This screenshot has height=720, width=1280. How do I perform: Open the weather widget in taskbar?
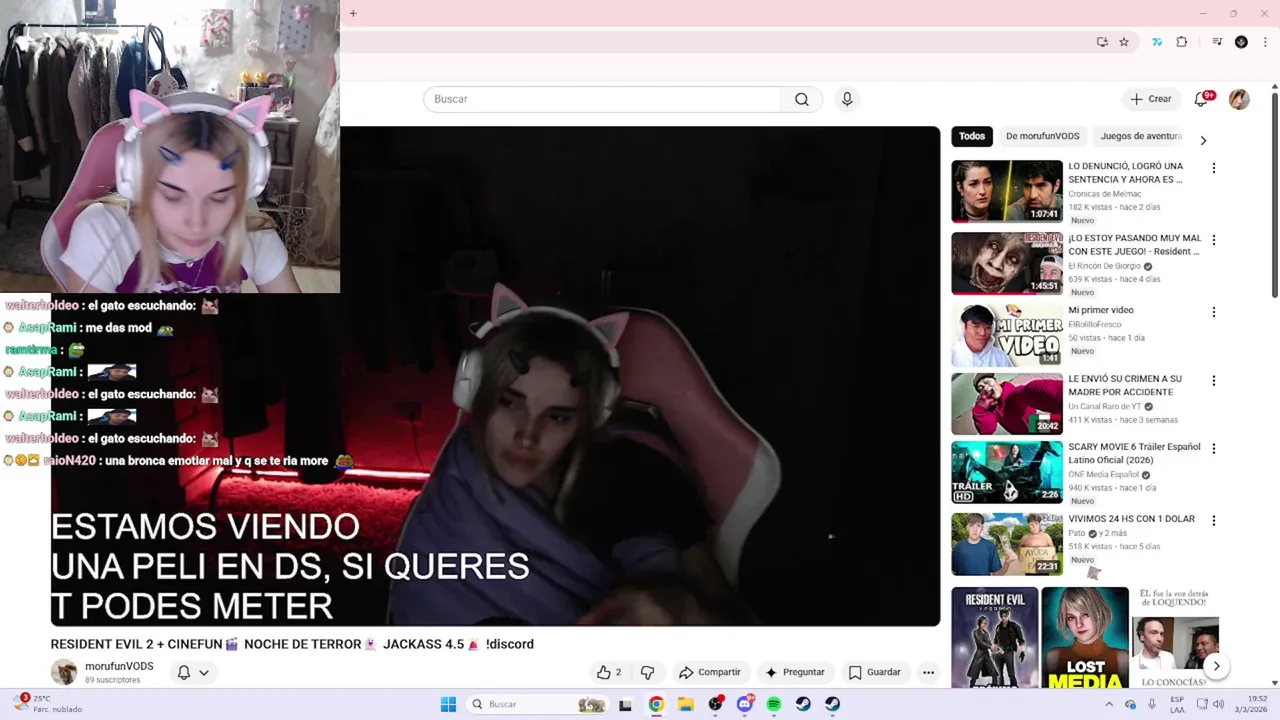tap(48, 704)
